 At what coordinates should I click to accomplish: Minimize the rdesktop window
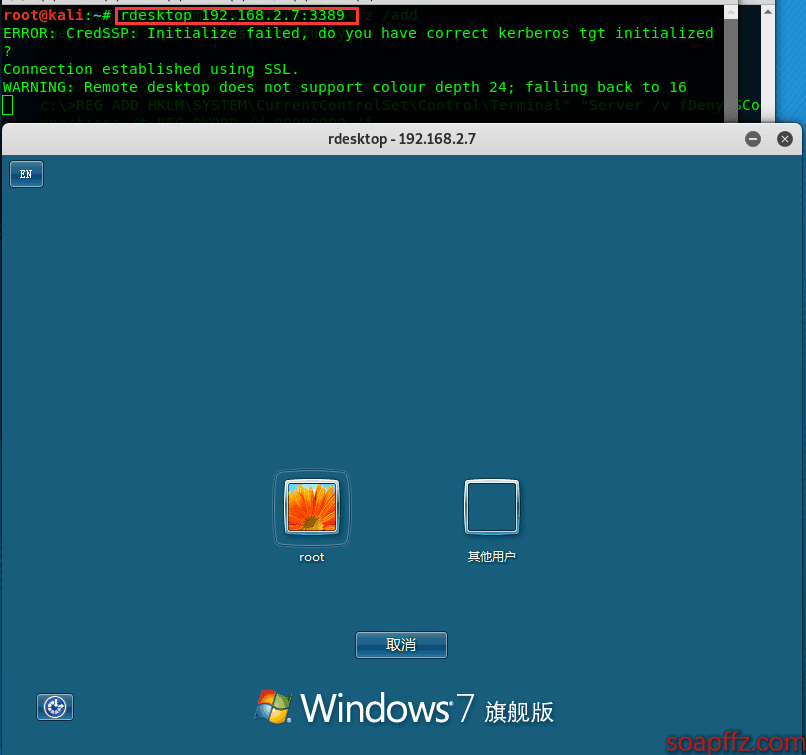pos(753,139)
